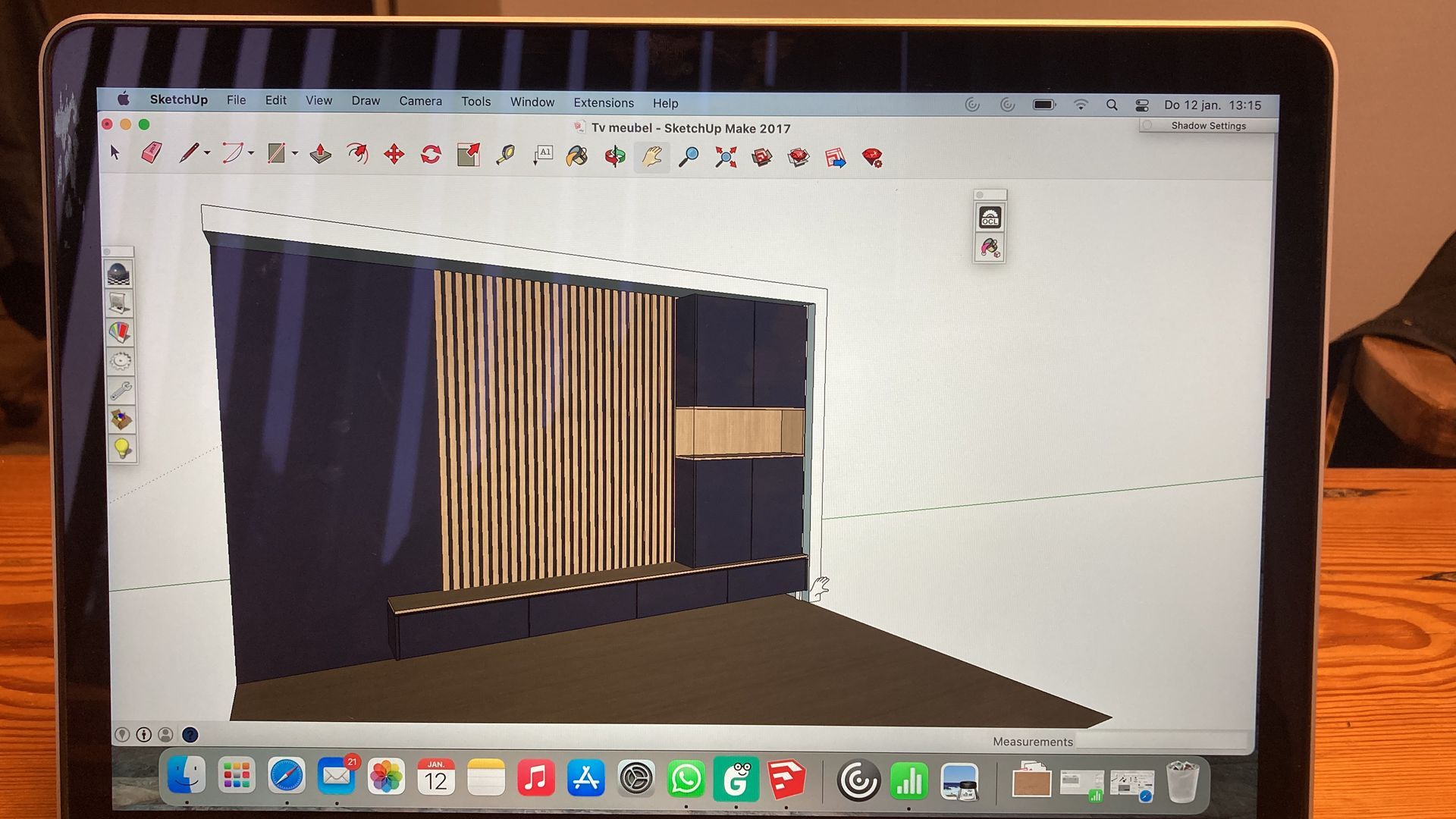The image size is (1456, 819).
Task: Select the Rotate tool
Action: point(431,155)
